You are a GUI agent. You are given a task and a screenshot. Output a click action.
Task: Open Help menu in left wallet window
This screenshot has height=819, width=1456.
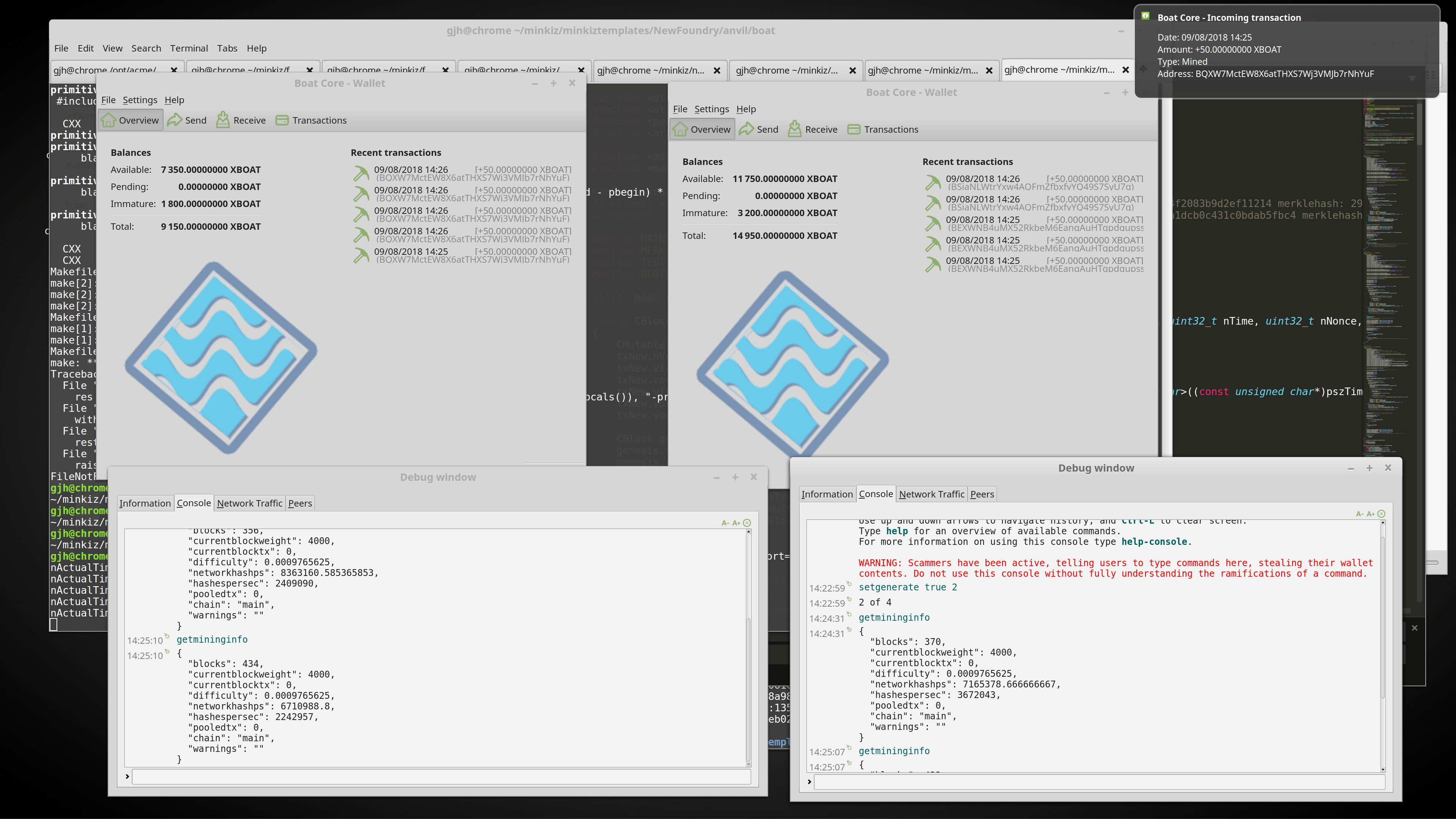tap(174, 100)
